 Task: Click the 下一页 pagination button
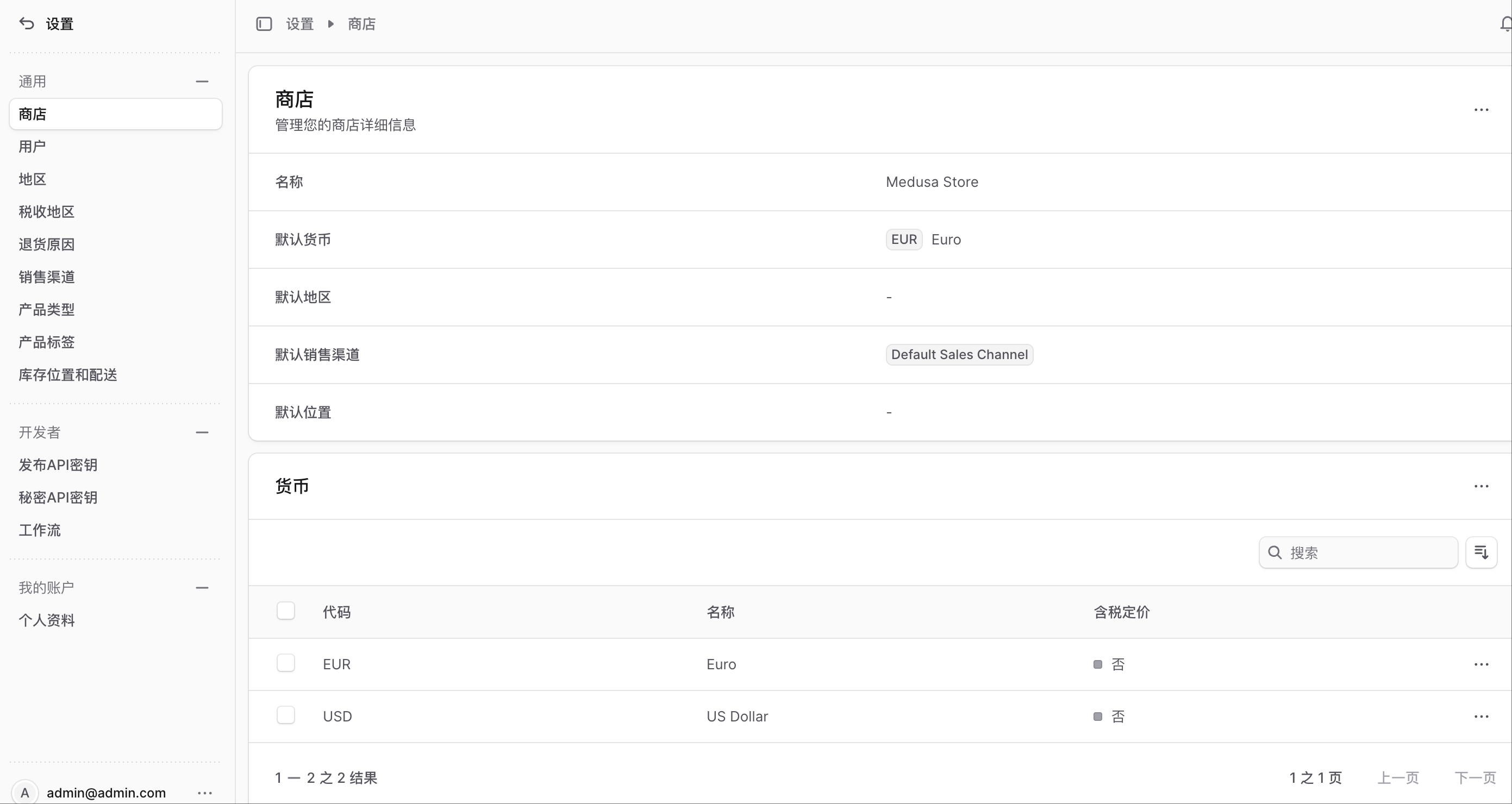(x=1475, y=777)
